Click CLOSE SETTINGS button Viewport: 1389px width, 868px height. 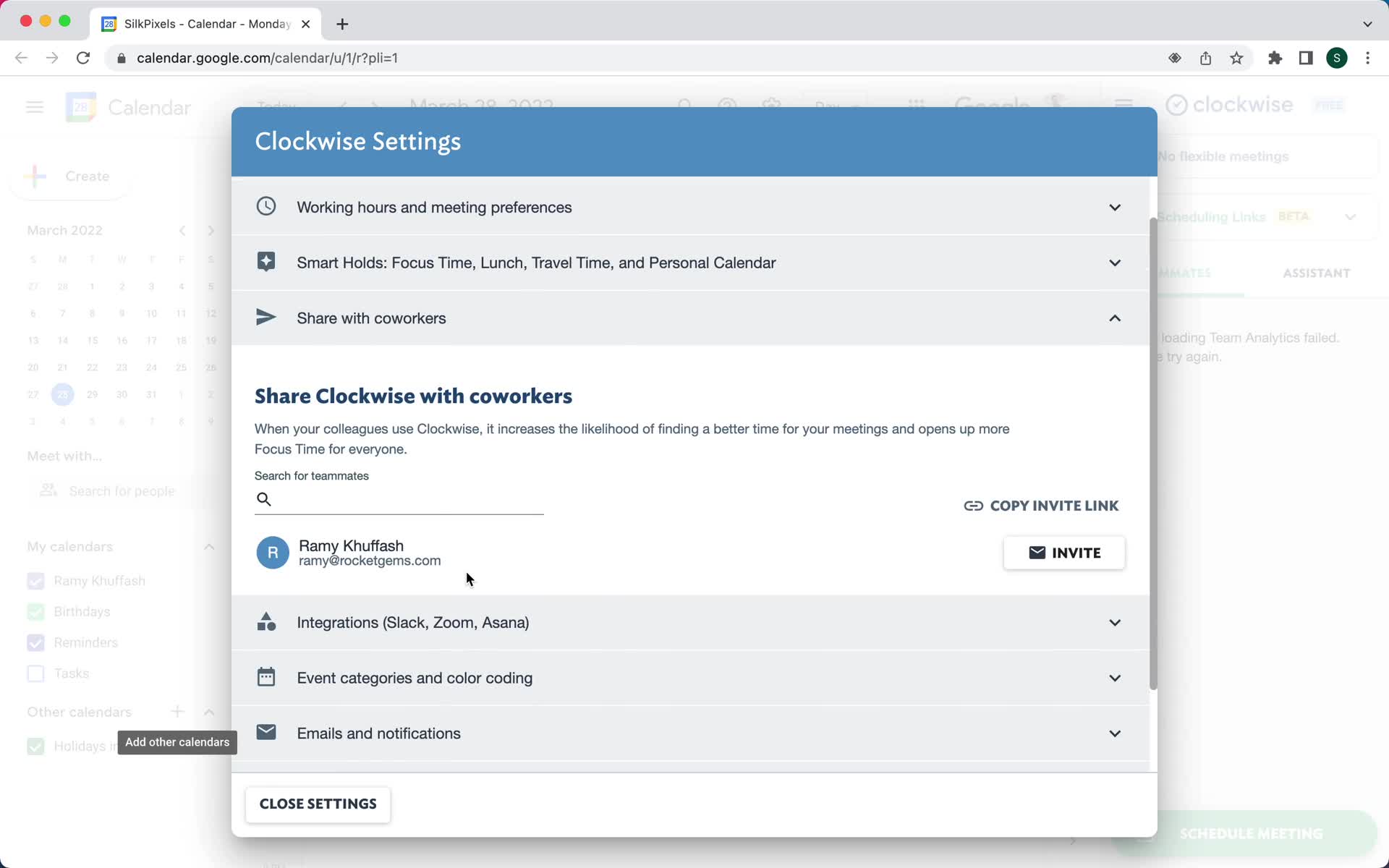coord(318,804)
